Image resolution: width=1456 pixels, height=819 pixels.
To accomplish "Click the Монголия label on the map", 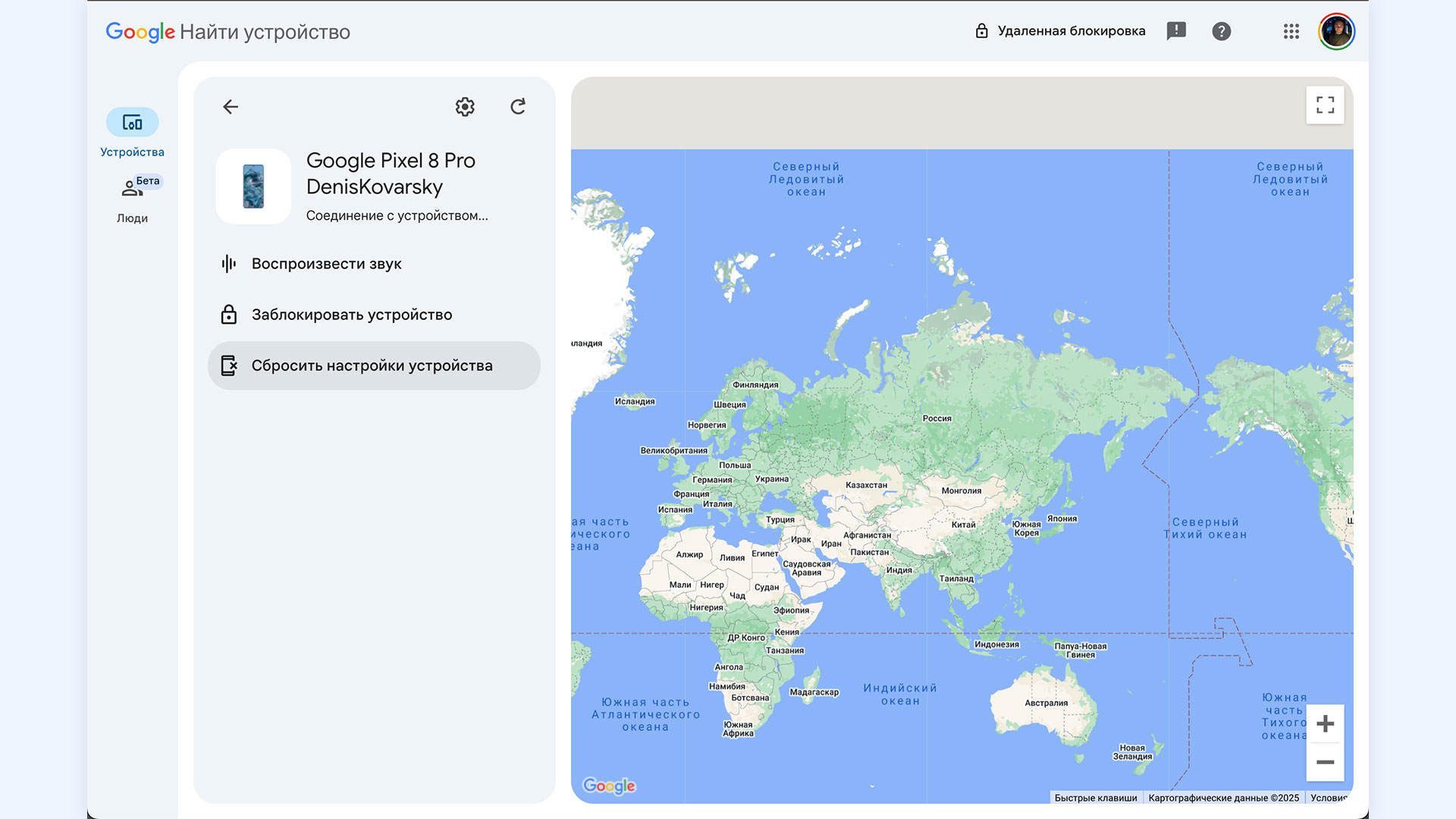I will pyautogui.click(x=961, y=491).
